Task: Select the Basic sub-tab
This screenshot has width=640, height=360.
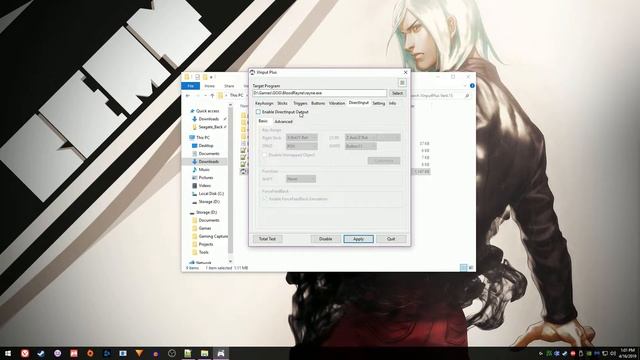Action: [263, 121]
